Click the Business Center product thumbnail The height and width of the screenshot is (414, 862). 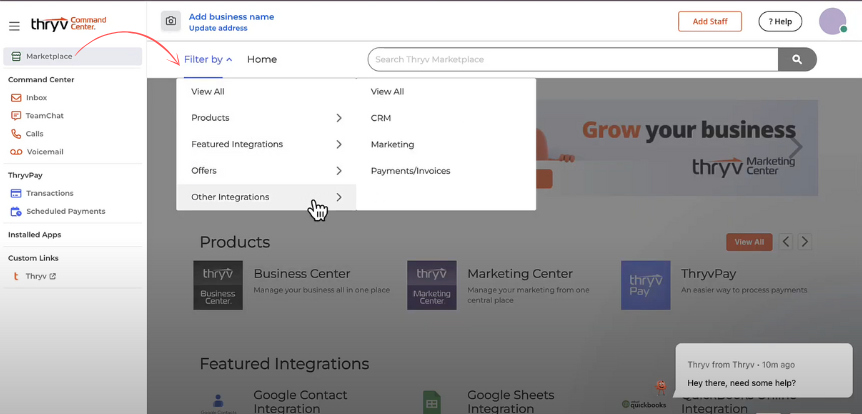tap(218, 285)
